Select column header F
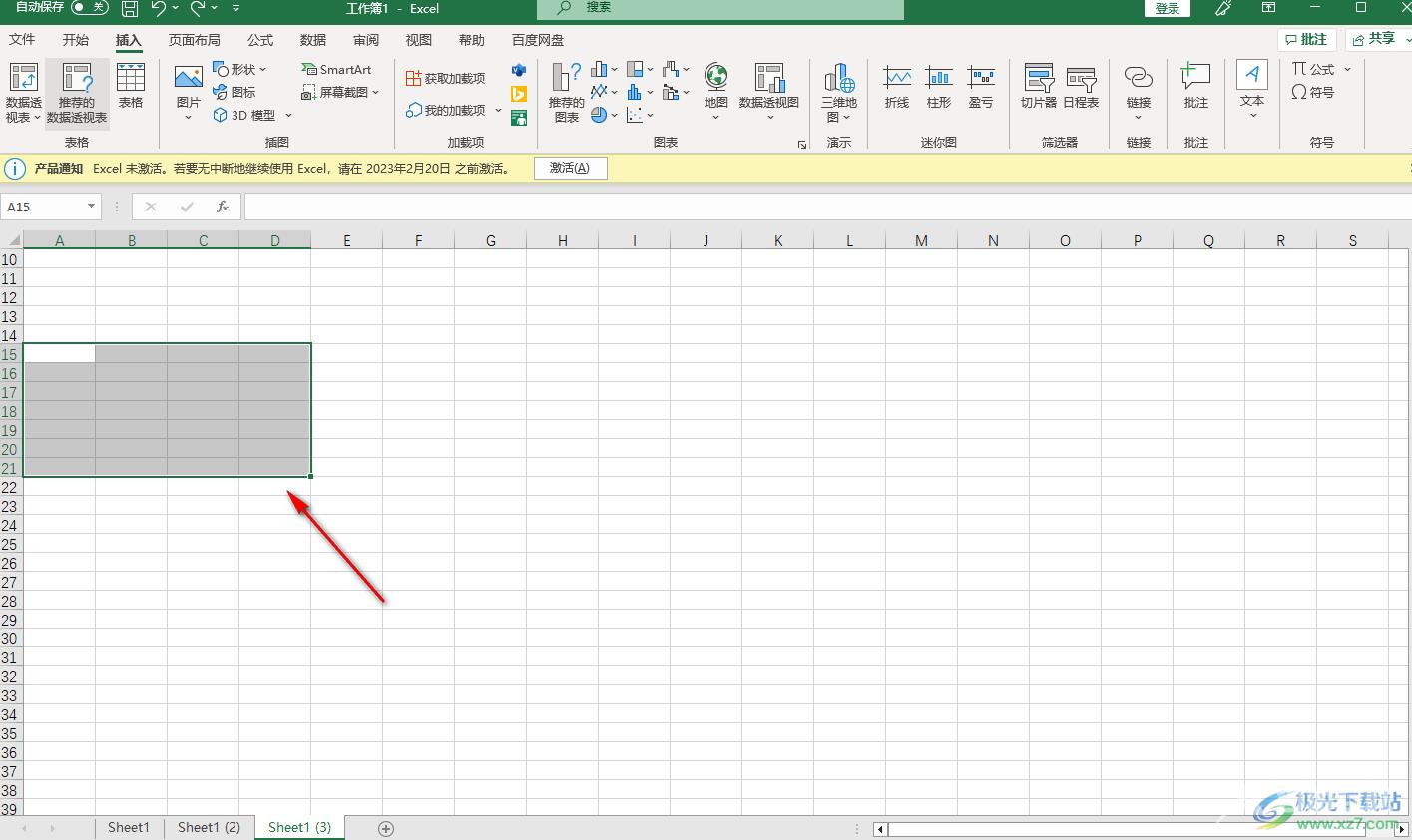Screen dimensions: 1412x840 pos(418,240)
